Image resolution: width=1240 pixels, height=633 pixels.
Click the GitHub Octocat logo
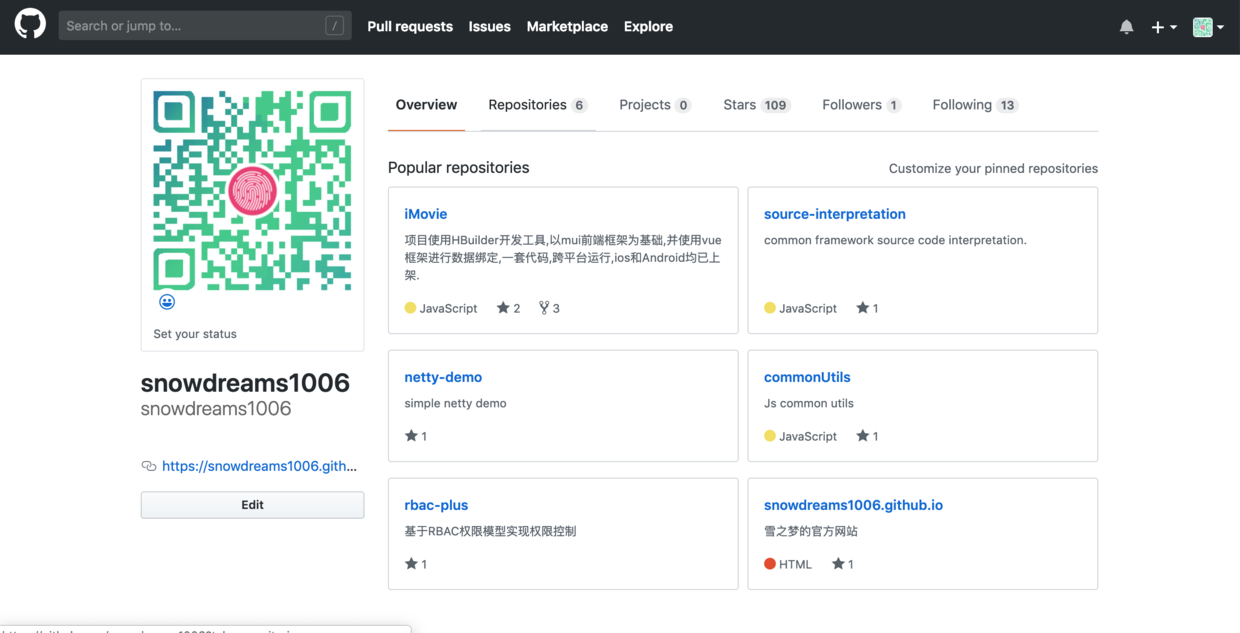tap(30, 25)
